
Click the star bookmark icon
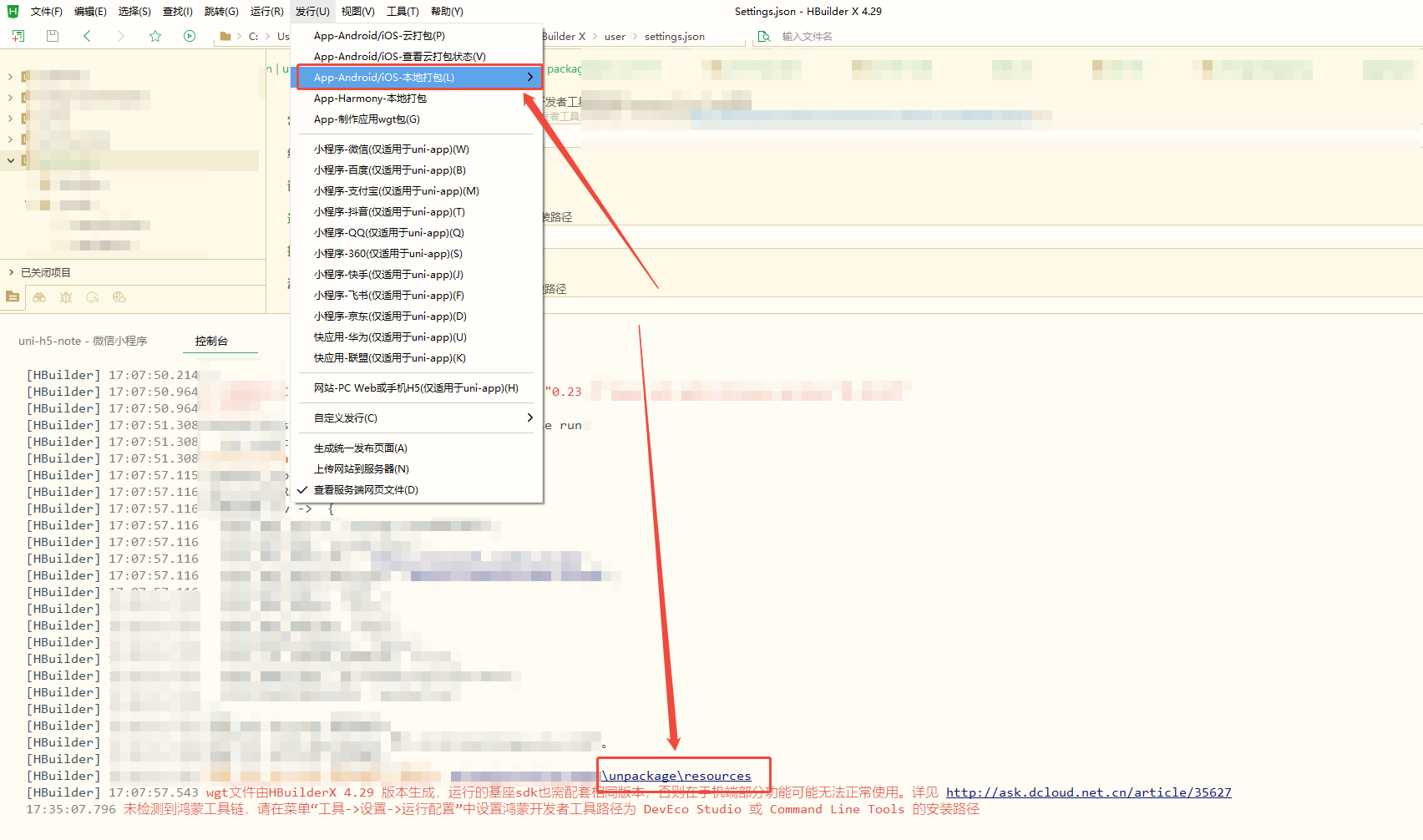point(155,36)
